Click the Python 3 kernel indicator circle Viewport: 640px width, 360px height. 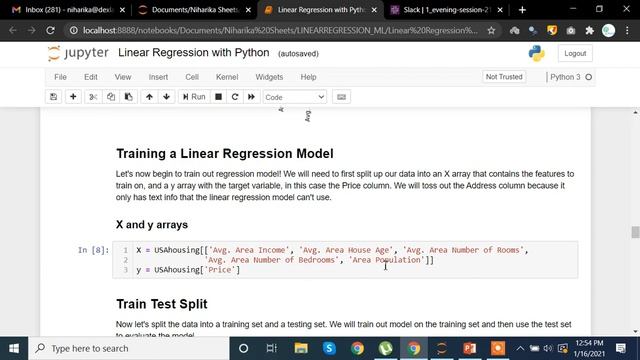pos(589,77)
